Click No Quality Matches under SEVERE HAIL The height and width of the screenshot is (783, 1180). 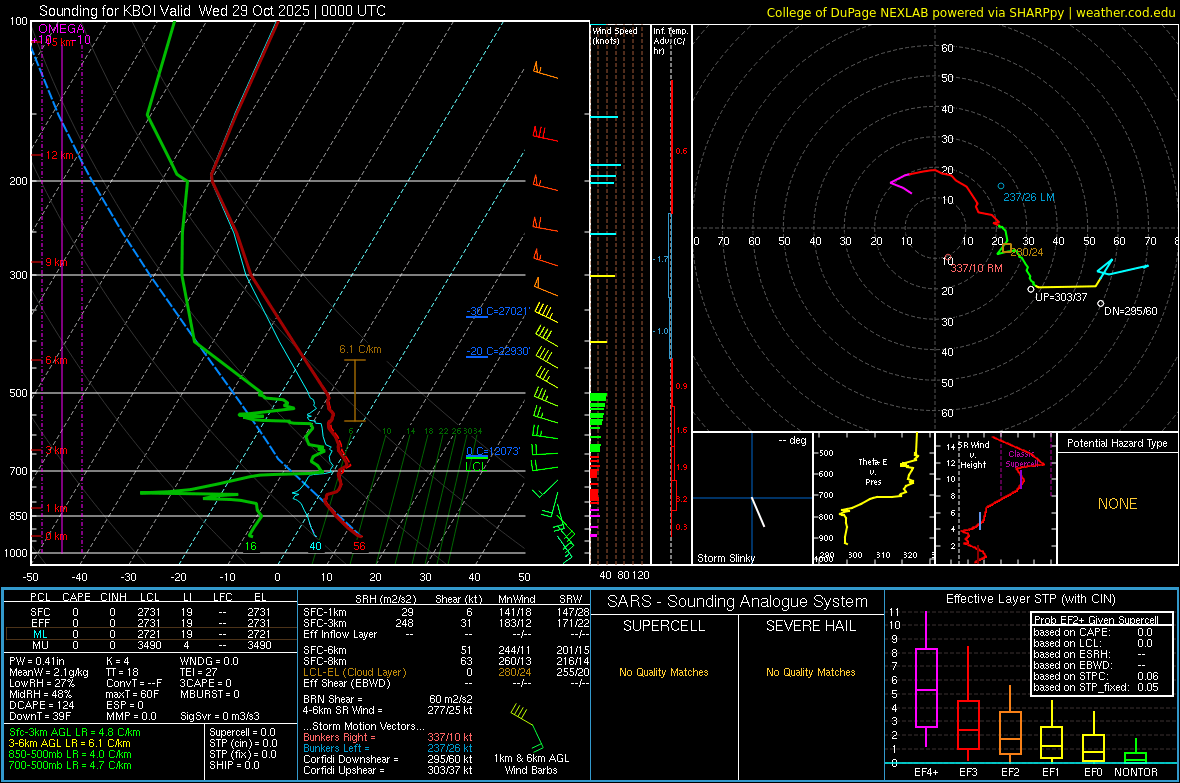click(810, 672)
